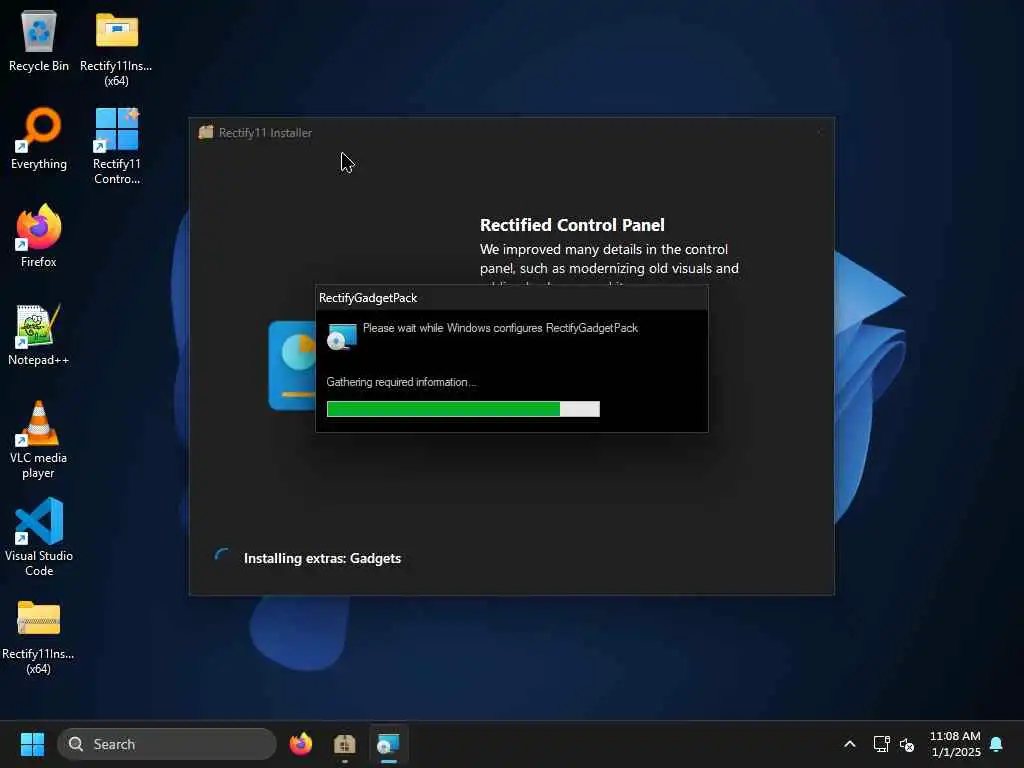Open the top Rectify11Ins... (x64) folder
This screenshot has width=1024, height=768.
[116, 48]
